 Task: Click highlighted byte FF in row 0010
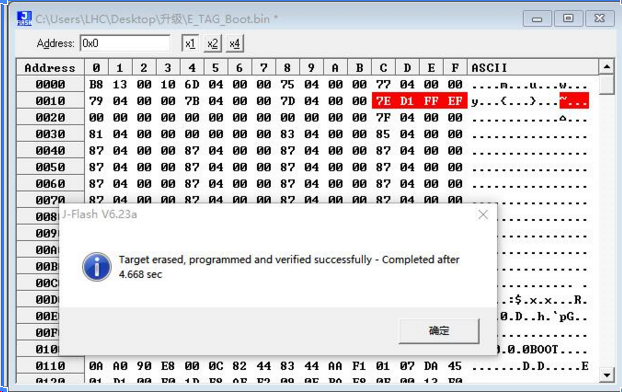(431, 101)
